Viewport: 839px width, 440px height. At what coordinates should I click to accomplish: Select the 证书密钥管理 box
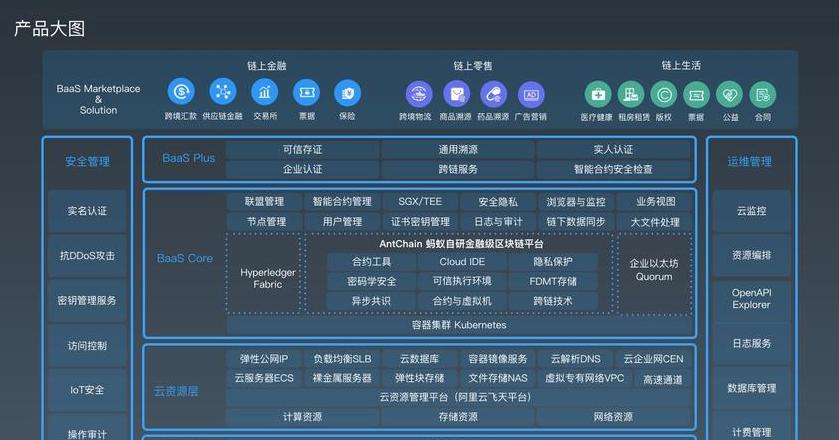[x=420, y=221]
